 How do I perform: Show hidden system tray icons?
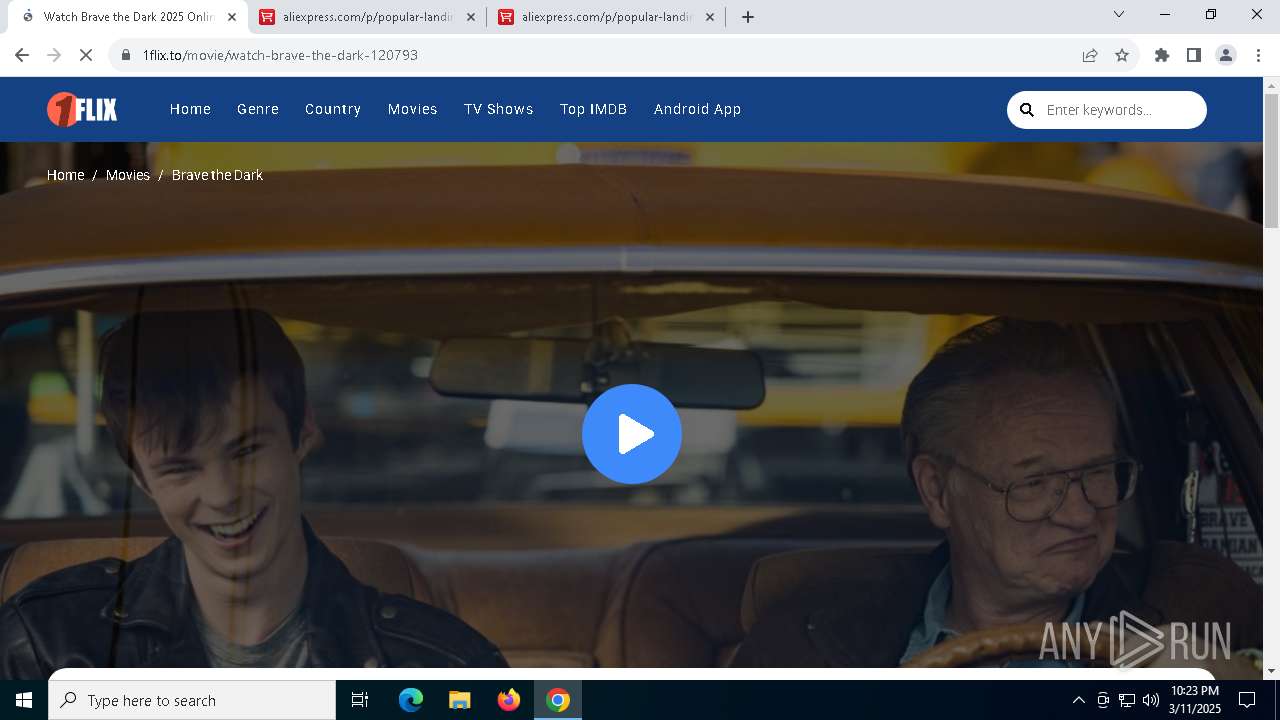[x=1078, y=700]
